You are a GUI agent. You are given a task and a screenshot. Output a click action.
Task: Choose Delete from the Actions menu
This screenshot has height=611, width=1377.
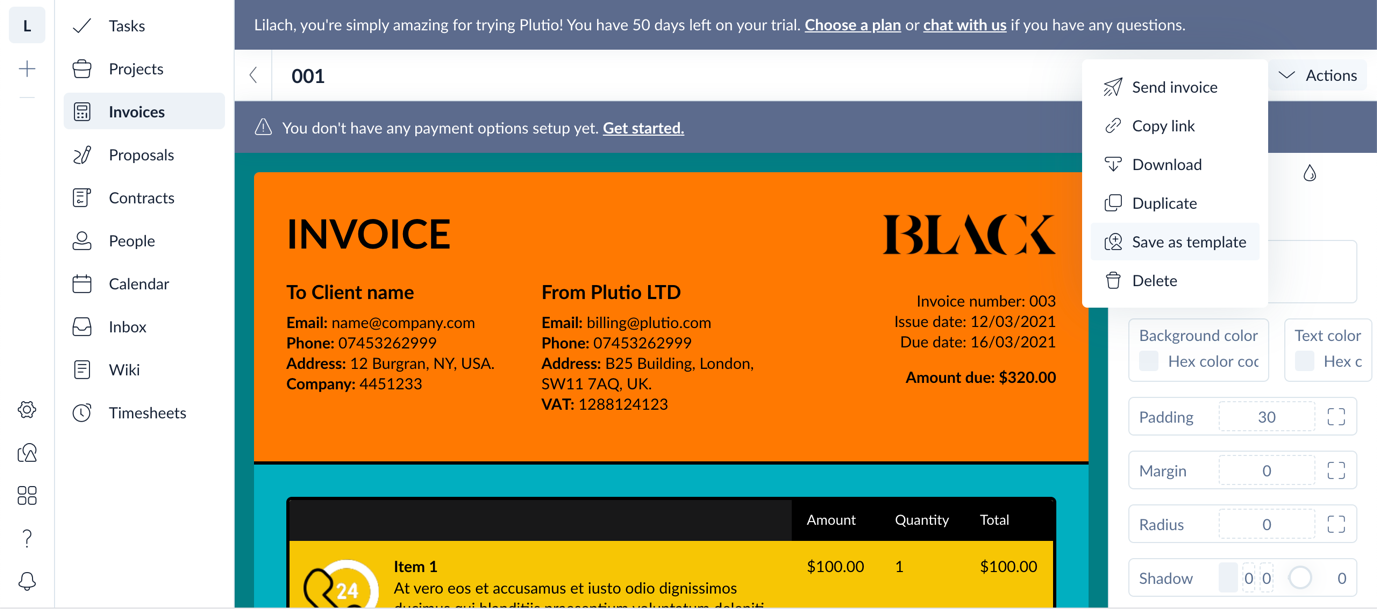tap(1175, 281)
